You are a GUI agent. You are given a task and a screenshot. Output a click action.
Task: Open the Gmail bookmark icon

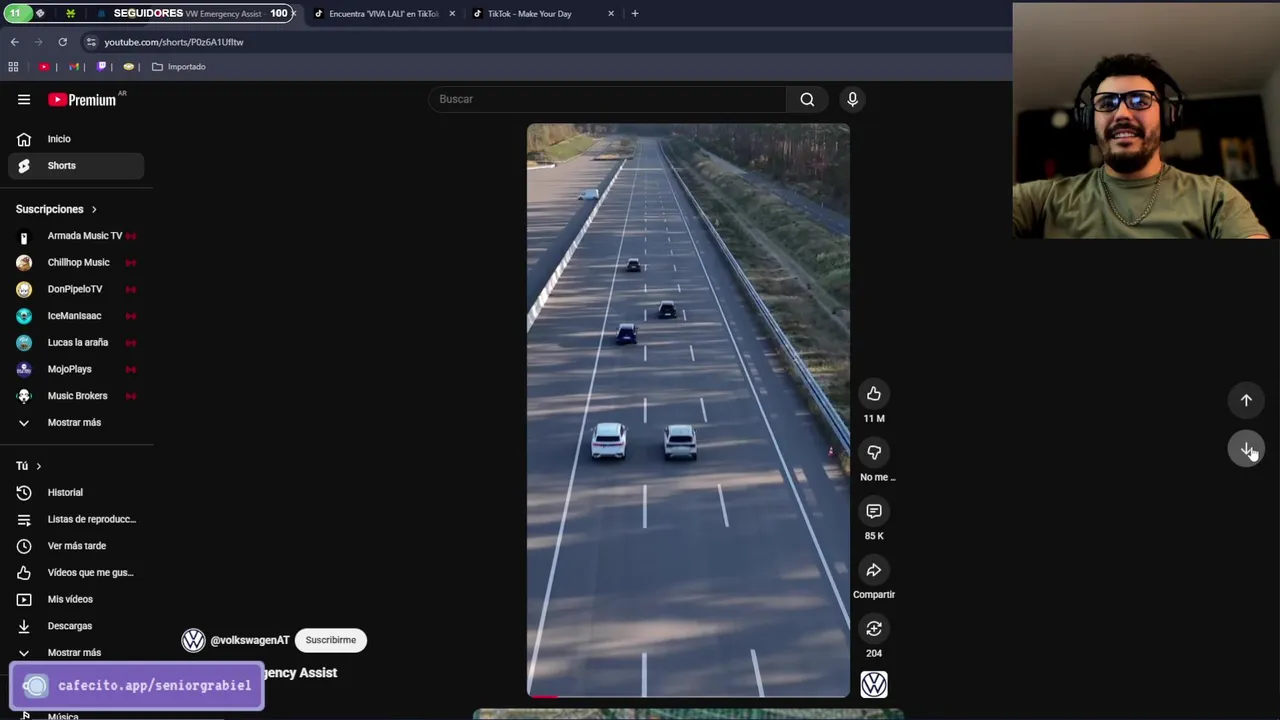[x=73, y=67]
